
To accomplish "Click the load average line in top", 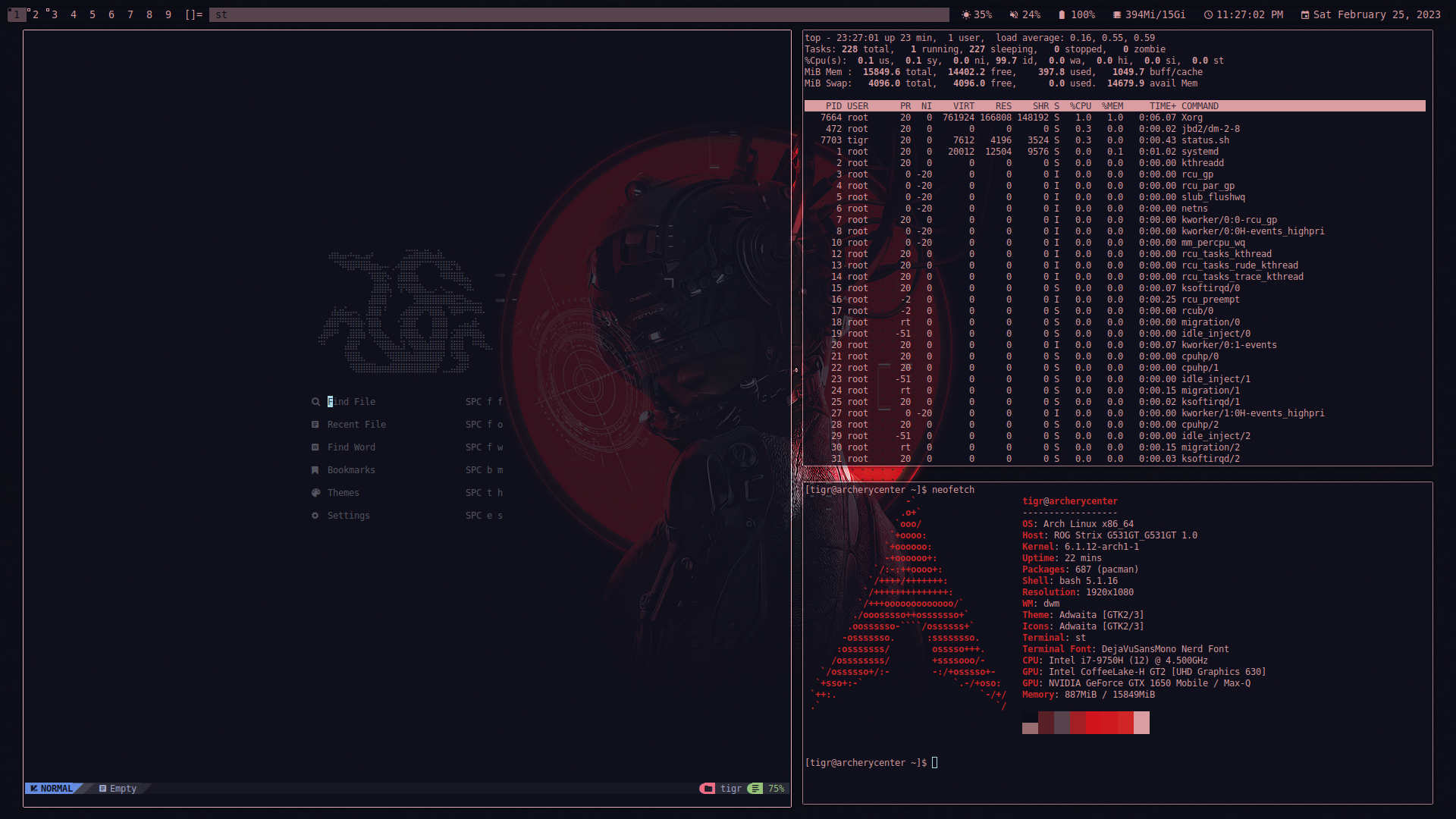I will [980, 38].
